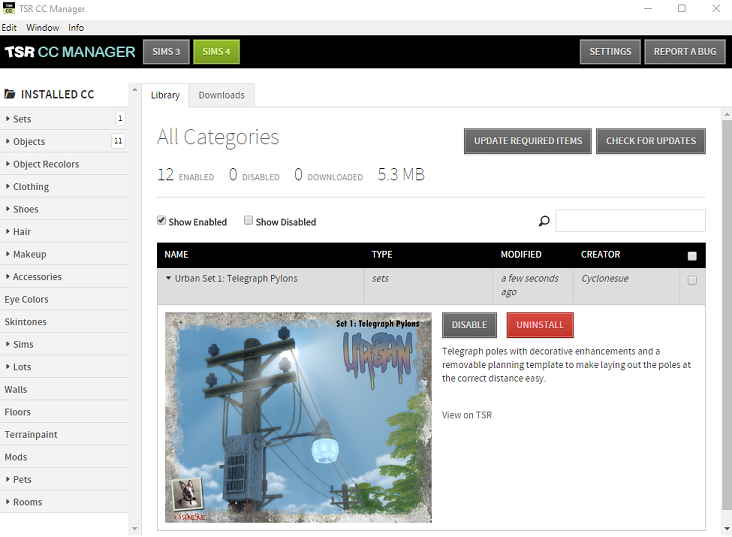Click the Telegraph Pylons preview thumbnail
This screenshot has height=537, width=732.
pyautogui.click(x=298, y=417)
